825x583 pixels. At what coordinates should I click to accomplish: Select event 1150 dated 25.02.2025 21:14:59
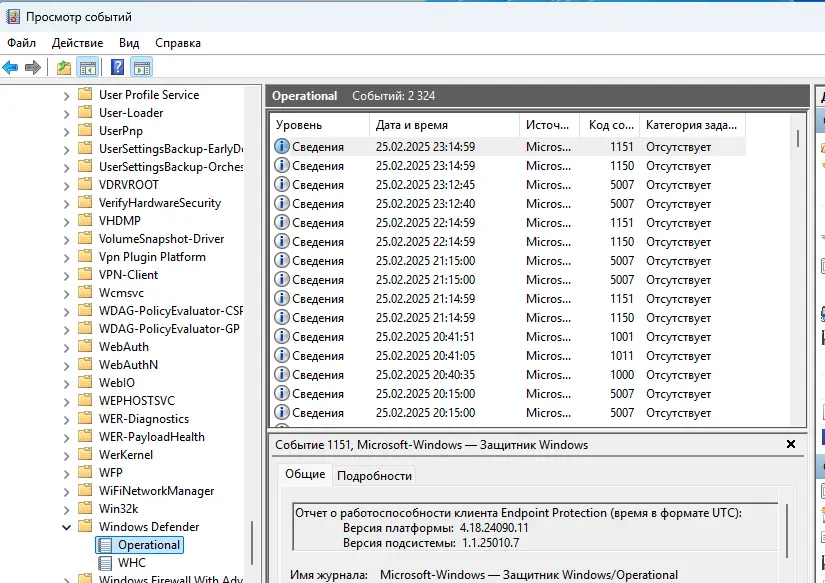click(508, 318)
